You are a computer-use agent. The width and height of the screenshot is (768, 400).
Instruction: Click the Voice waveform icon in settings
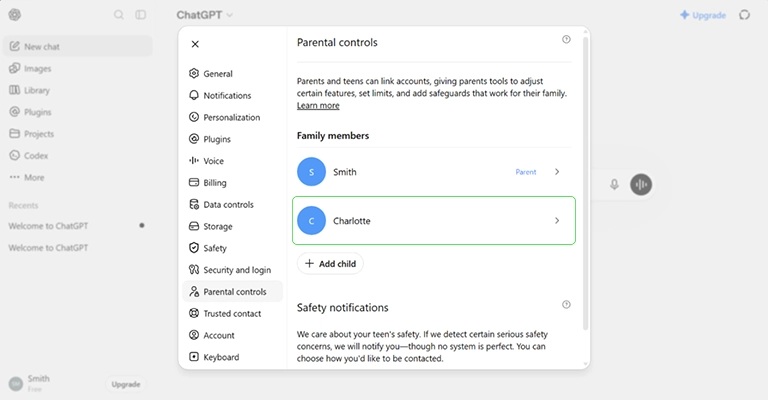[194, 161]
